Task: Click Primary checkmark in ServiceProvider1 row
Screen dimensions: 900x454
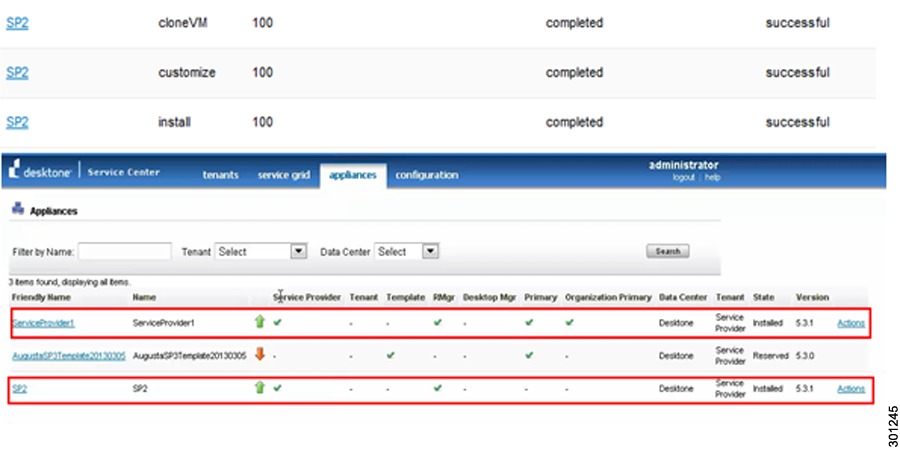Action: tap(529, 323)
